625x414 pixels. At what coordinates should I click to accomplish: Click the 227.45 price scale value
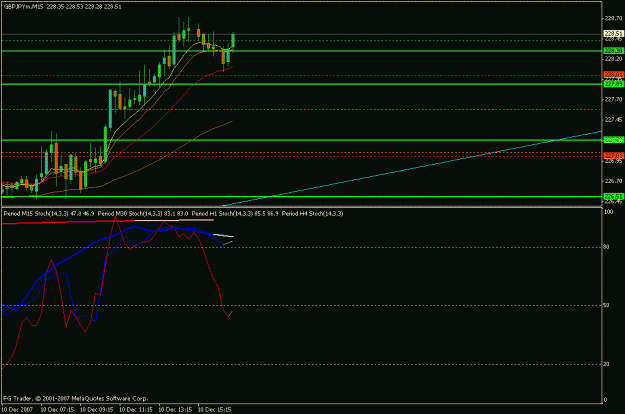point(613,120)
